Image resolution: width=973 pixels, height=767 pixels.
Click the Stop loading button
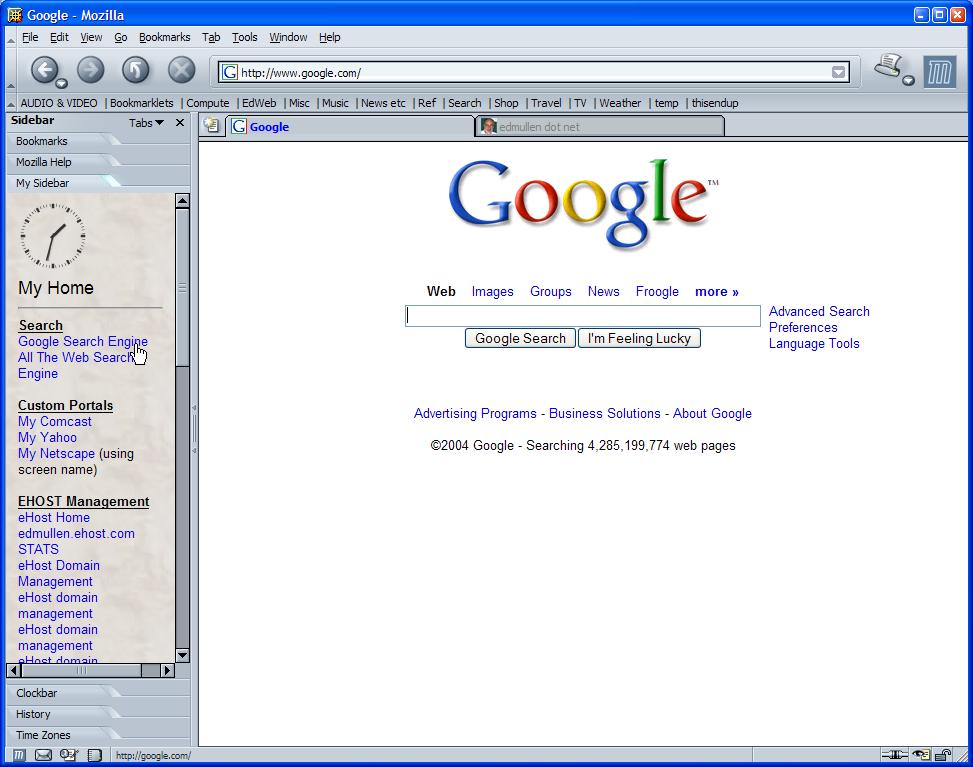coord(181,69)
